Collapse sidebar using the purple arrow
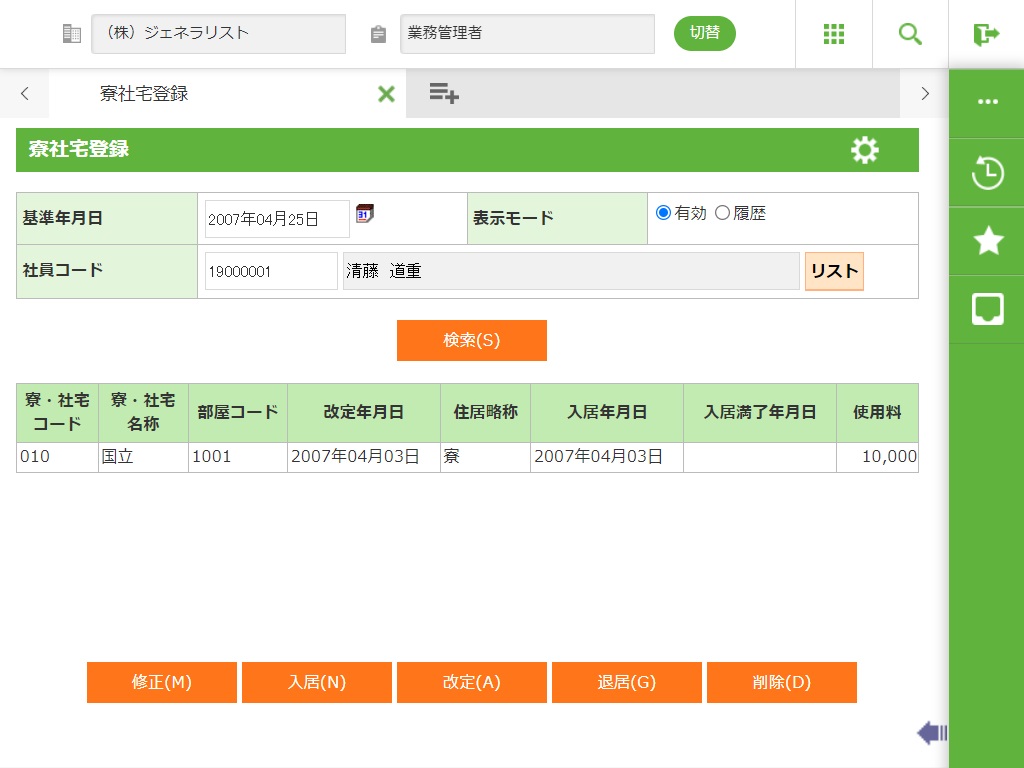This screenshot has height=768, width=1024. click(931, 733)
